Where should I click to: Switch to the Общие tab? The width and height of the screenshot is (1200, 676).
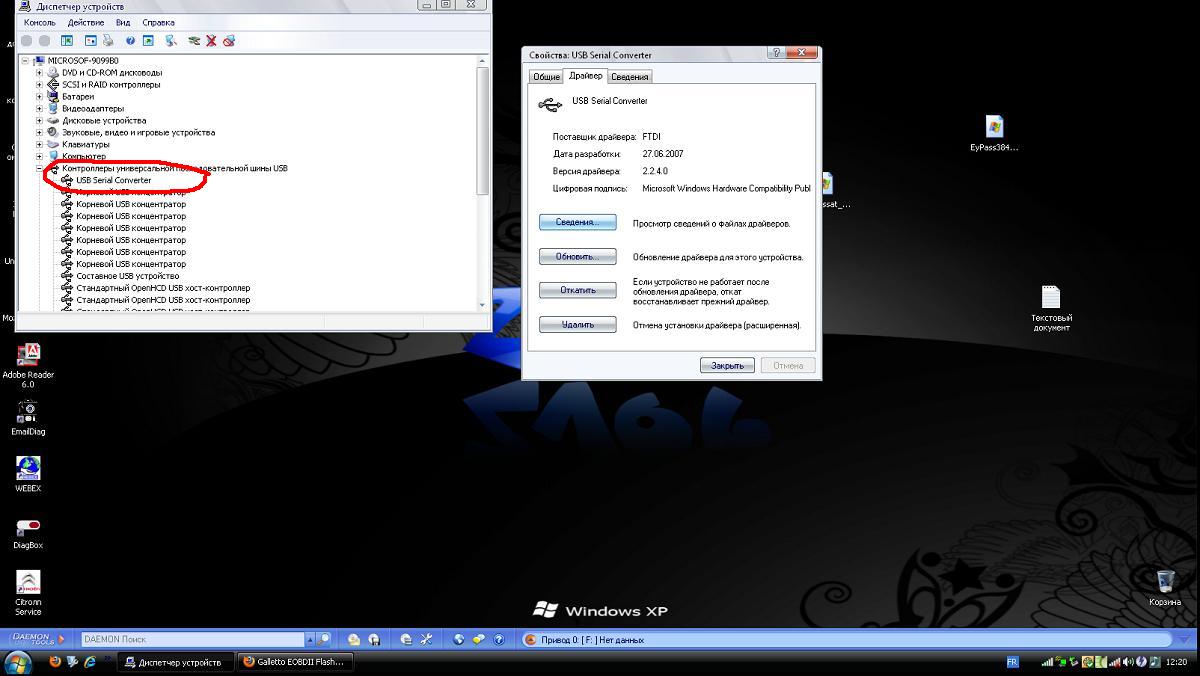point(546,77)
